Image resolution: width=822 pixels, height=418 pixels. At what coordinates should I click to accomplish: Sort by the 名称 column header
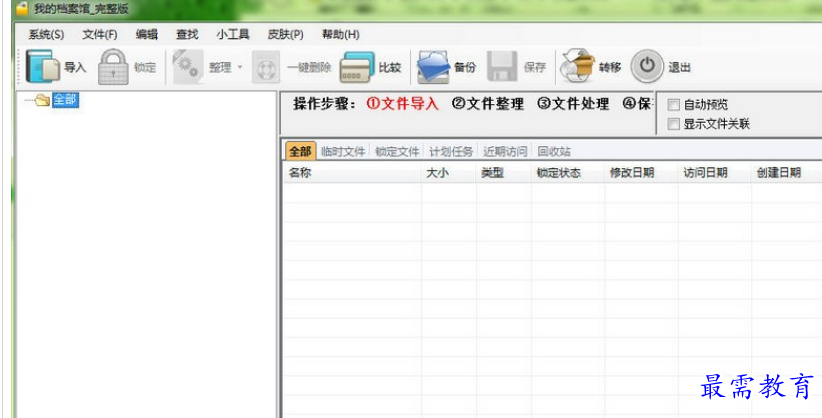352,173
